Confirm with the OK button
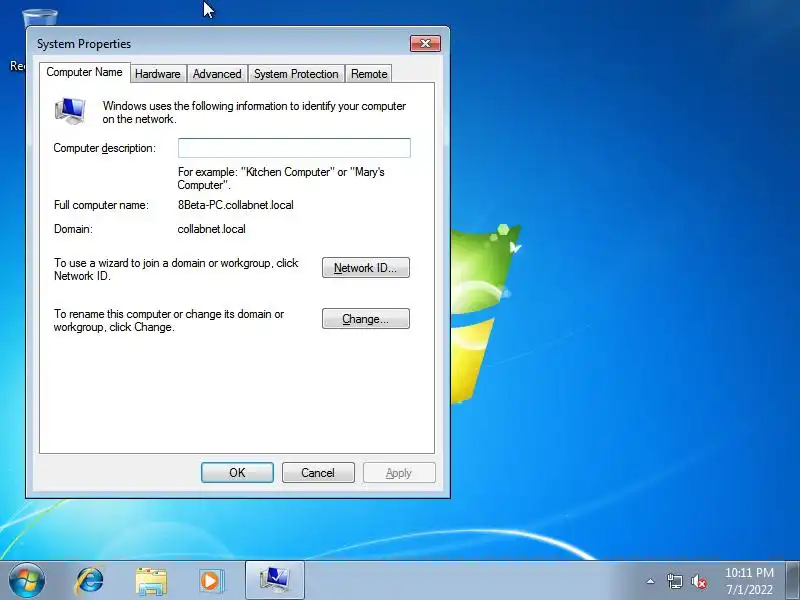 [x=237, y=473]
